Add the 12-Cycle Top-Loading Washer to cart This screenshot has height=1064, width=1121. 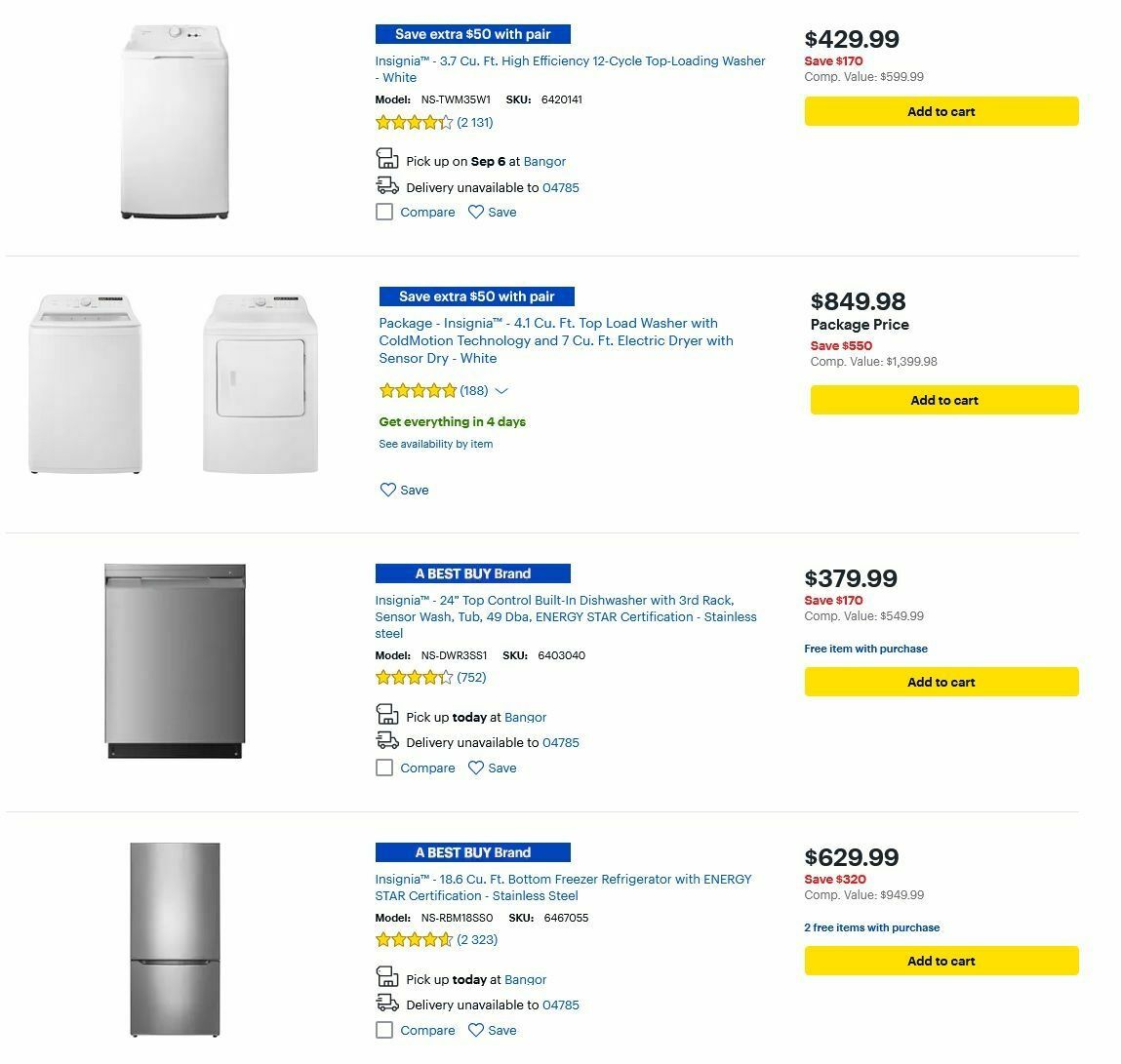click(x=941, y=111)
